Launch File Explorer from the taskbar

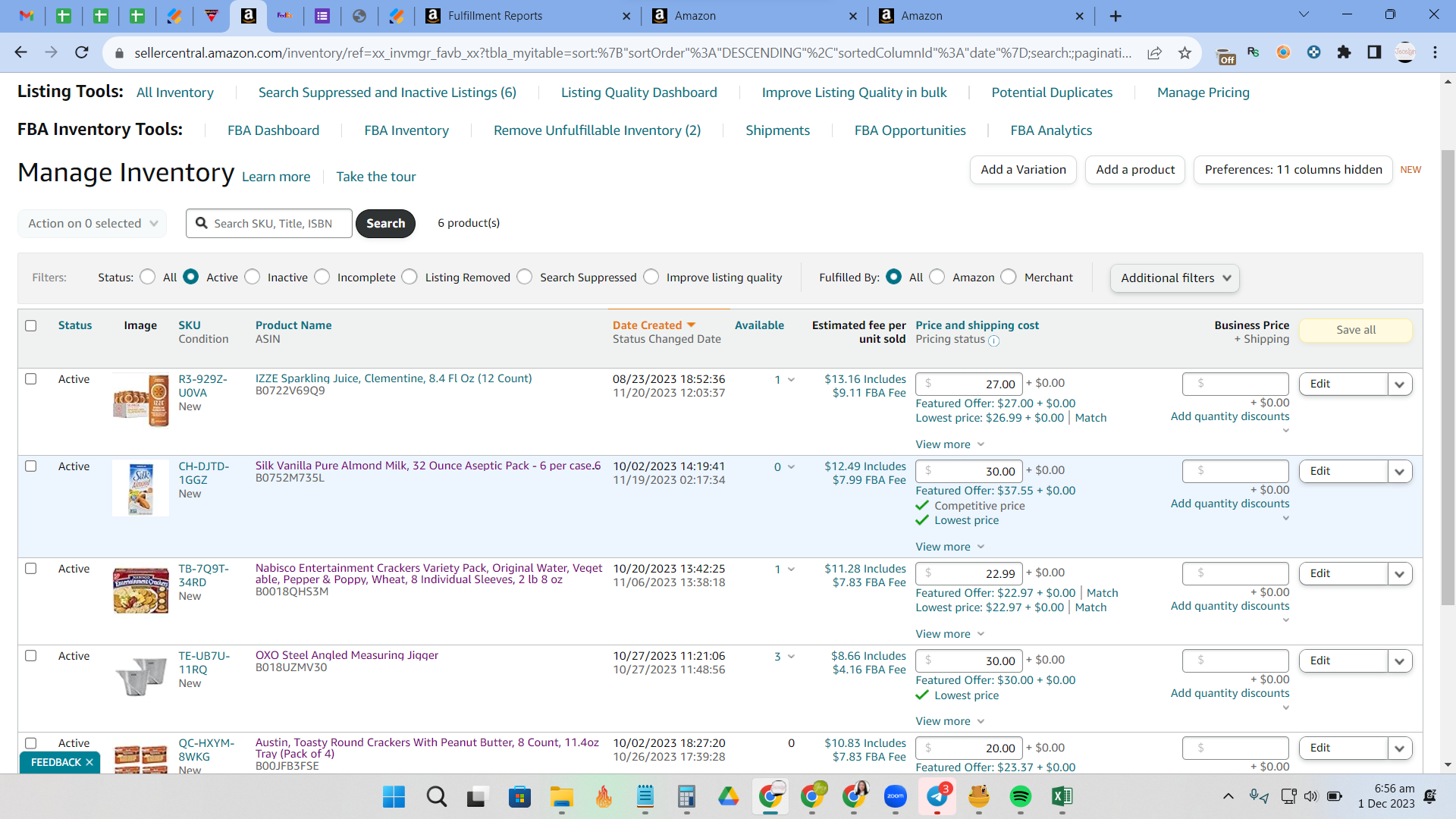tap(561, 796)
